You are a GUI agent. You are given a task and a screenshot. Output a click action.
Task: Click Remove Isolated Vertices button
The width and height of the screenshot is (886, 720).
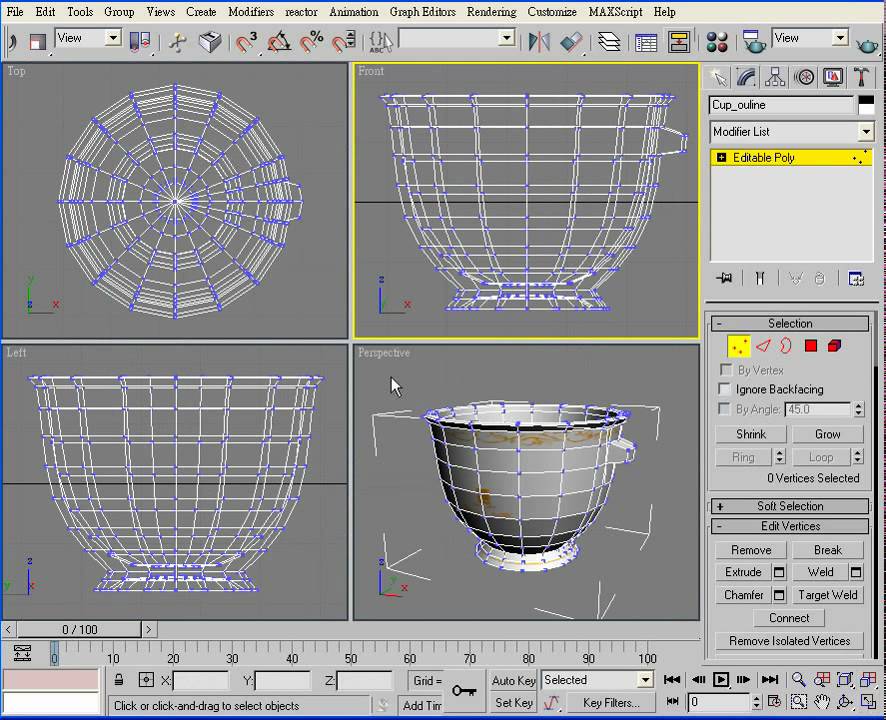pos(789,641)
